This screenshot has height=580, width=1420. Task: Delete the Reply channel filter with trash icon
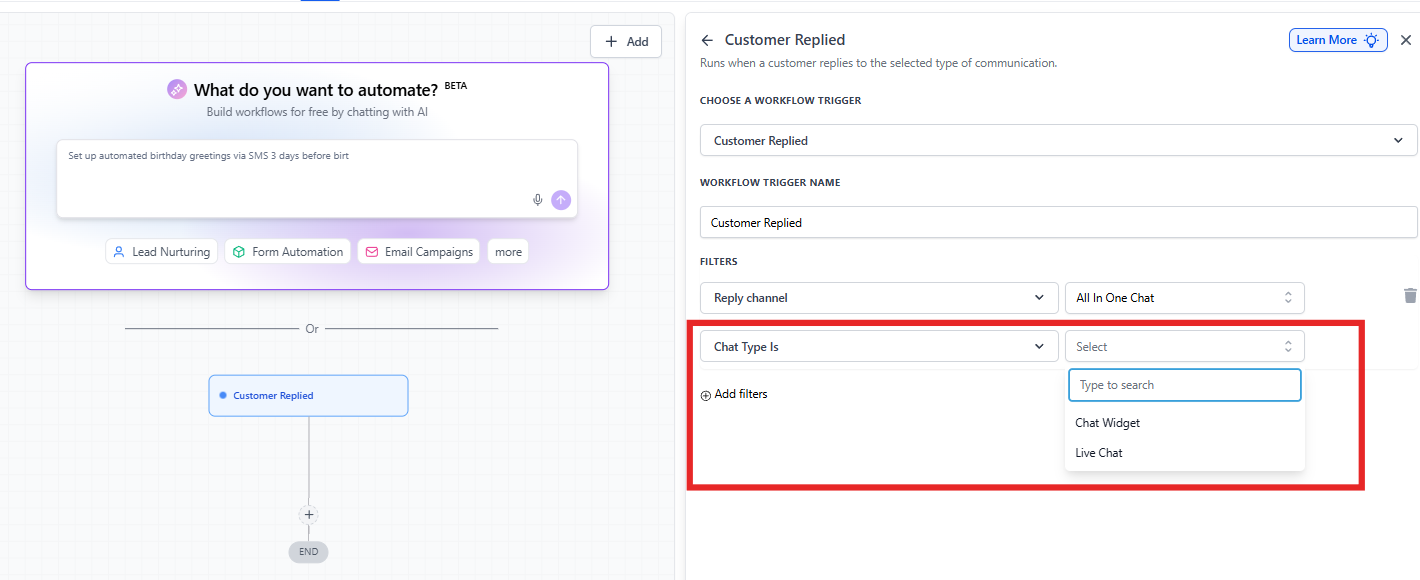click(1410, 296)
